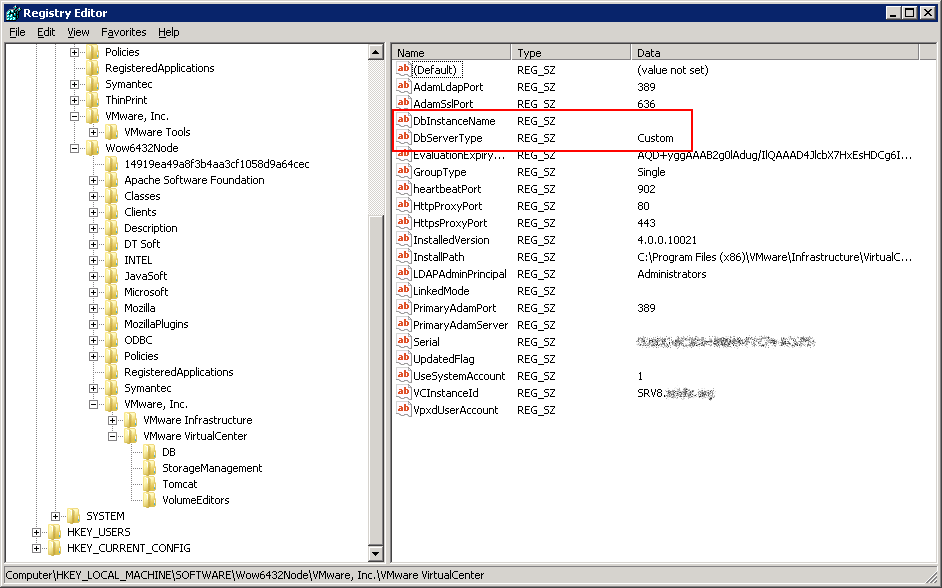Open the Favorites menu
Image resolution: width=942 pixels, height=588 pixels.
(x=124, y=32)
